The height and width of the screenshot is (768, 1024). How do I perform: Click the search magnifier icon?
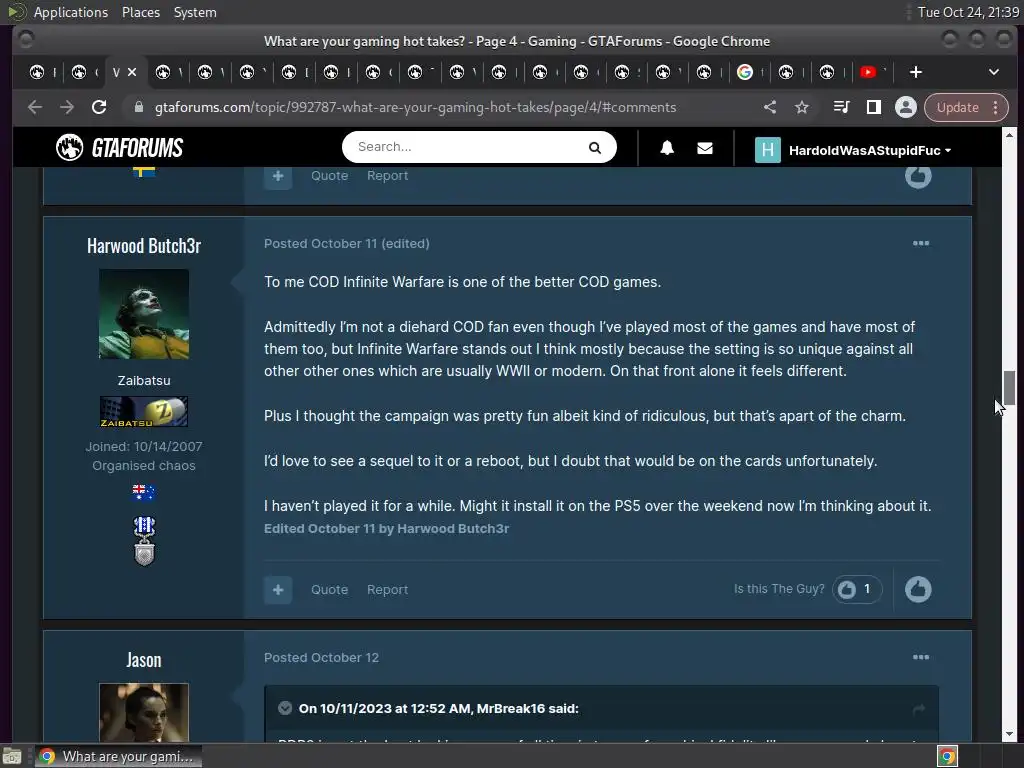coord(594,148)
